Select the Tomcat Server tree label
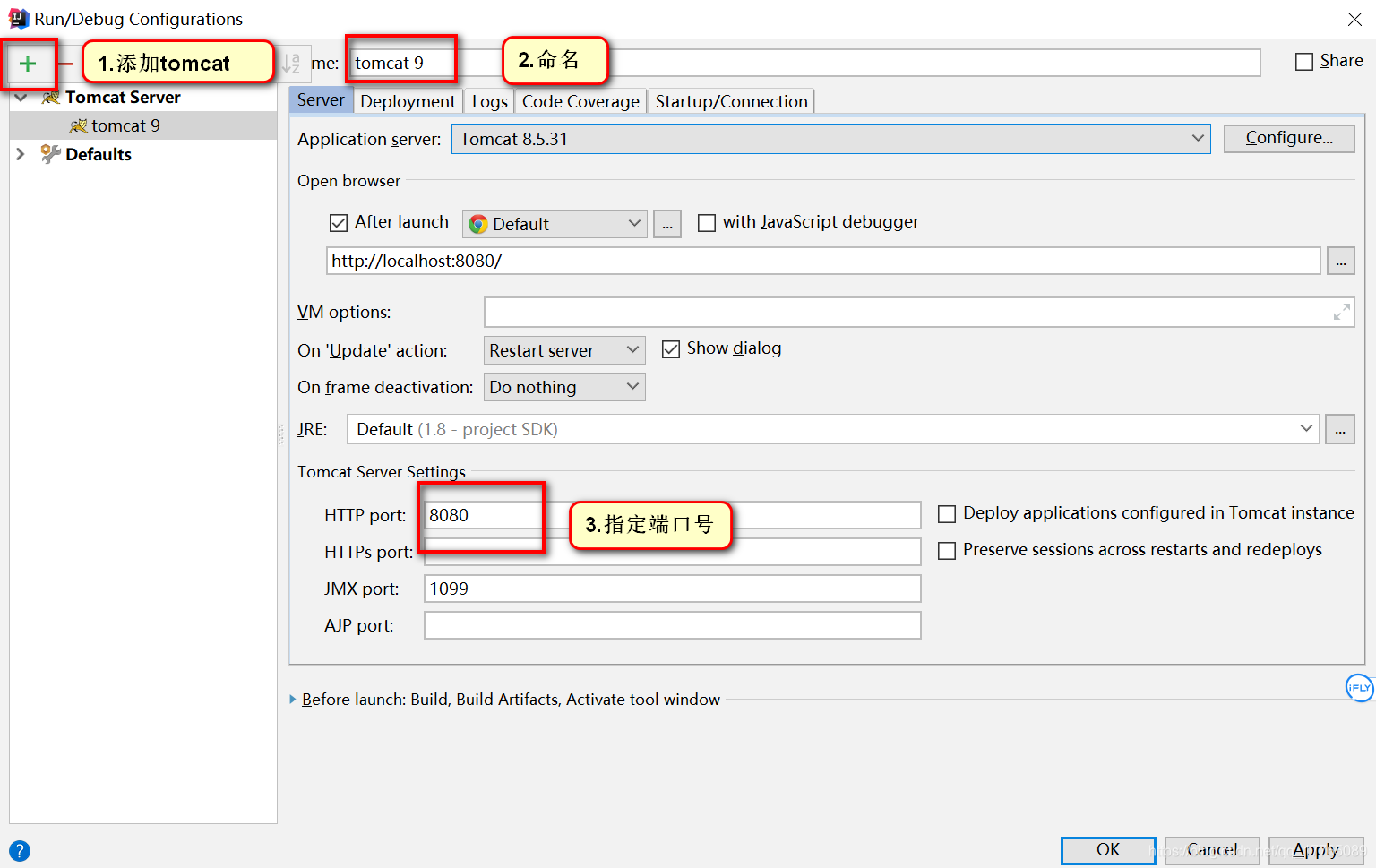The height and width of the screenshot is (868, 1376). [123, 97]
